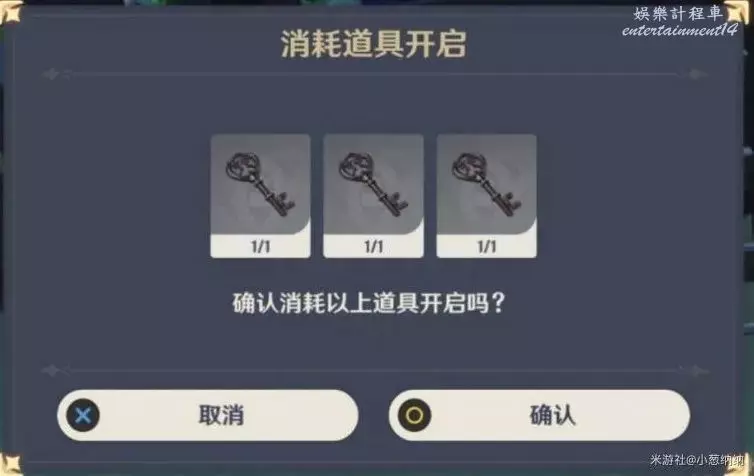754x476 pixels.
Task: Click the top-left gold corner ornament
Action: [11, 12]
